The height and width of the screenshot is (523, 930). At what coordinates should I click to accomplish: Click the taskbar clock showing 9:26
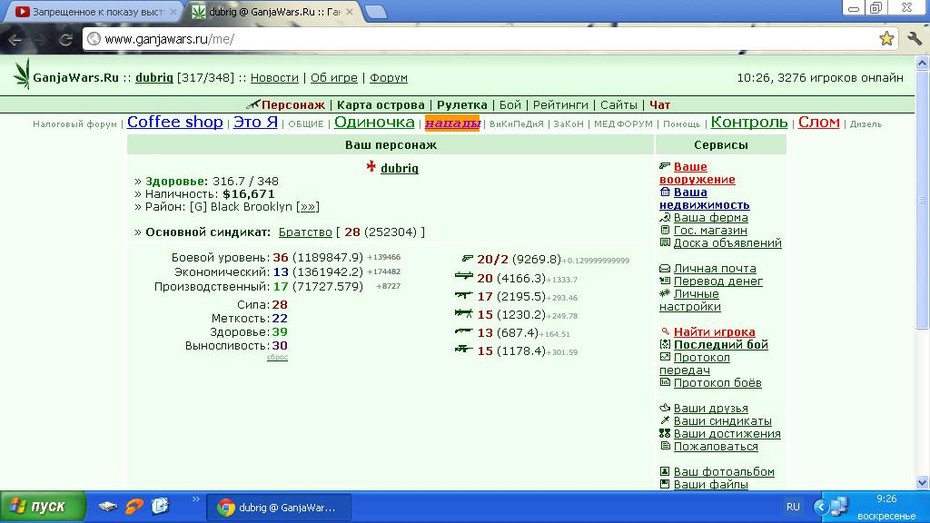pyautogui.click(x=887, y=499)
